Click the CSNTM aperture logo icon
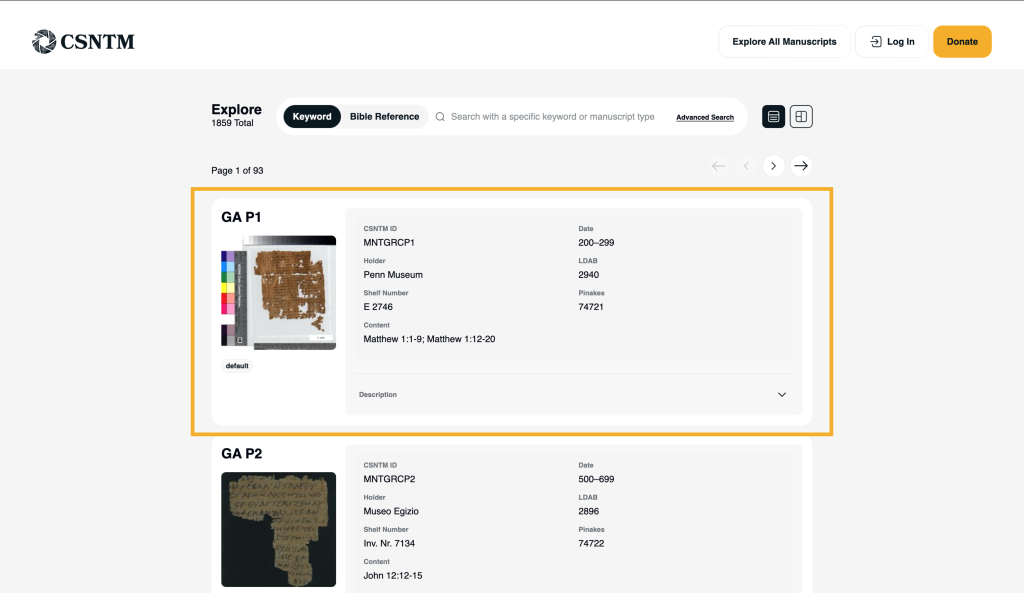This screenshot has height=593, width=1024. tap(44, 41)
